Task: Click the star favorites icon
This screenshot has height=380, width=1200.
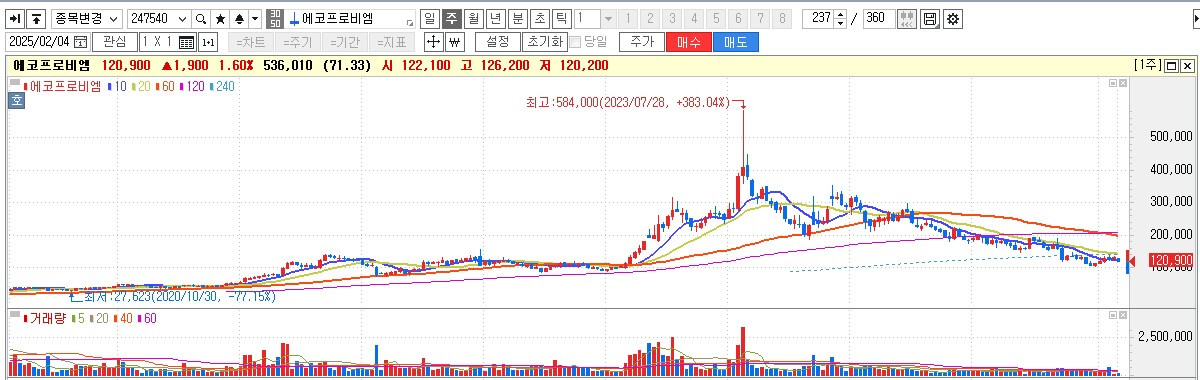Action: tap(220, 19)
